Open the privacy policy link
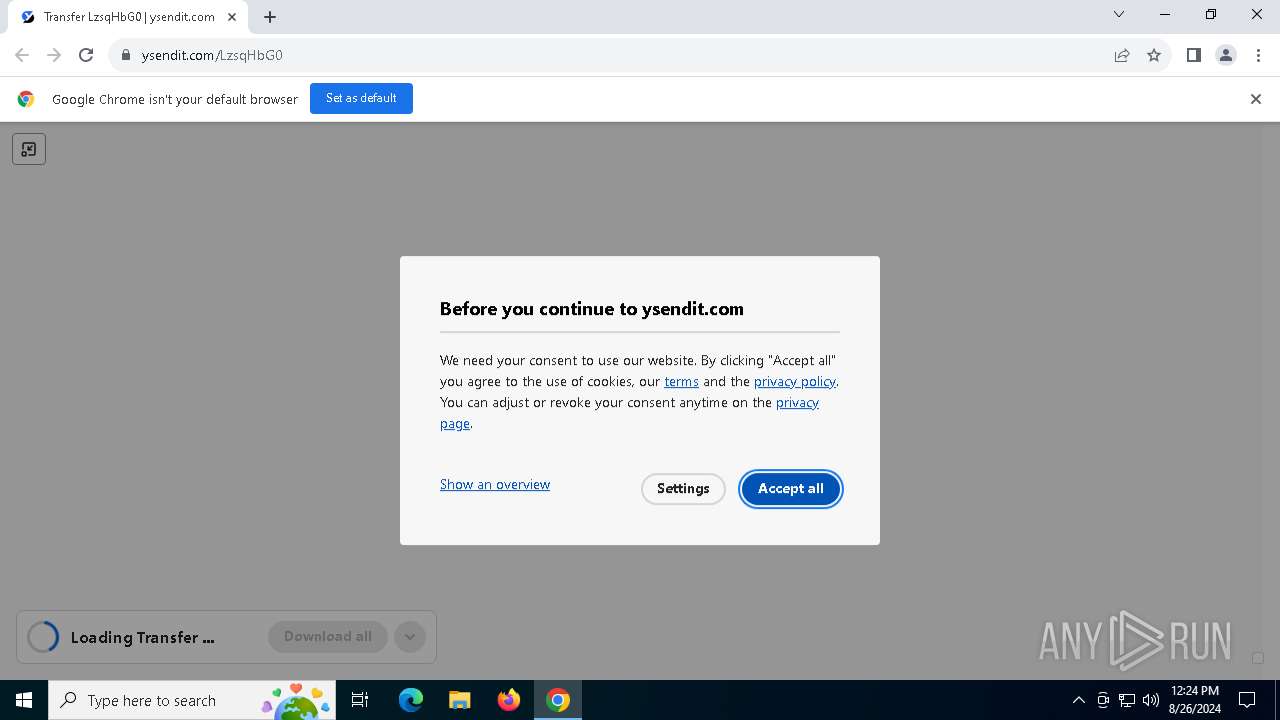This screenshot has width=1280, height=720. (794, 381)
